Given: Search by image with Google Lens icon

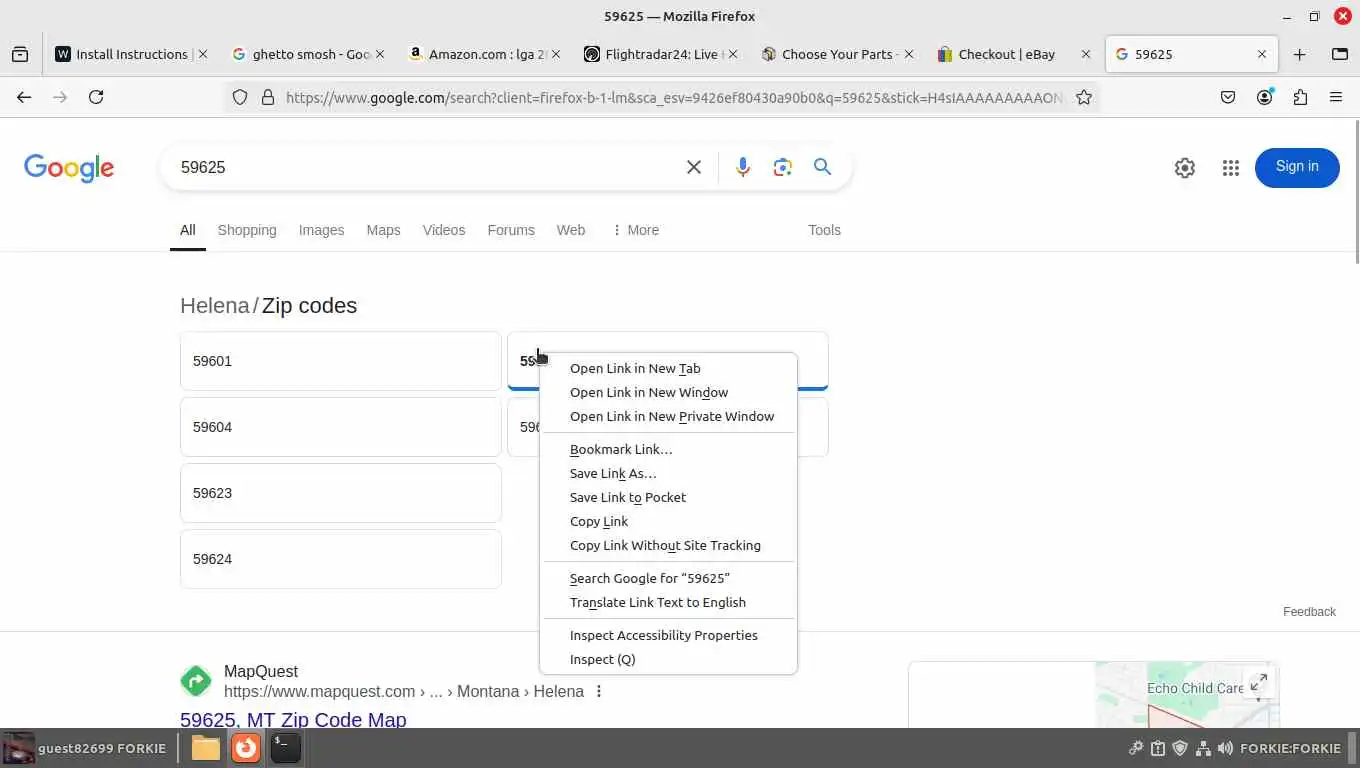Looking at the screenshot, I should (x=783, y=167).
